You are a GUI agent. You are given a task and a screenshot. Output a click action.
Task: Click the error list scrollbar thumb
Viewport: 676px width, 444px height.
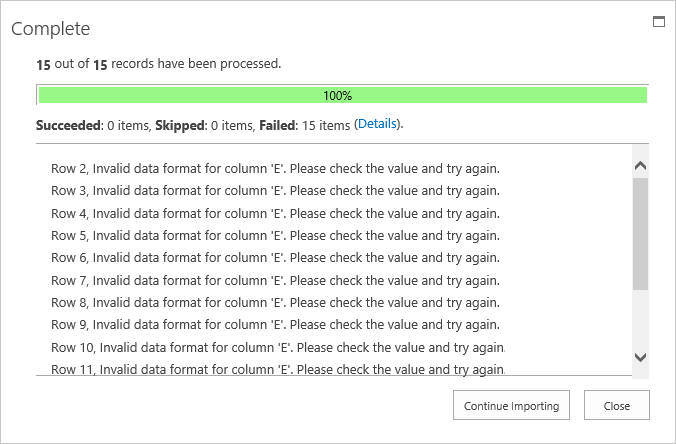[641, 234]
